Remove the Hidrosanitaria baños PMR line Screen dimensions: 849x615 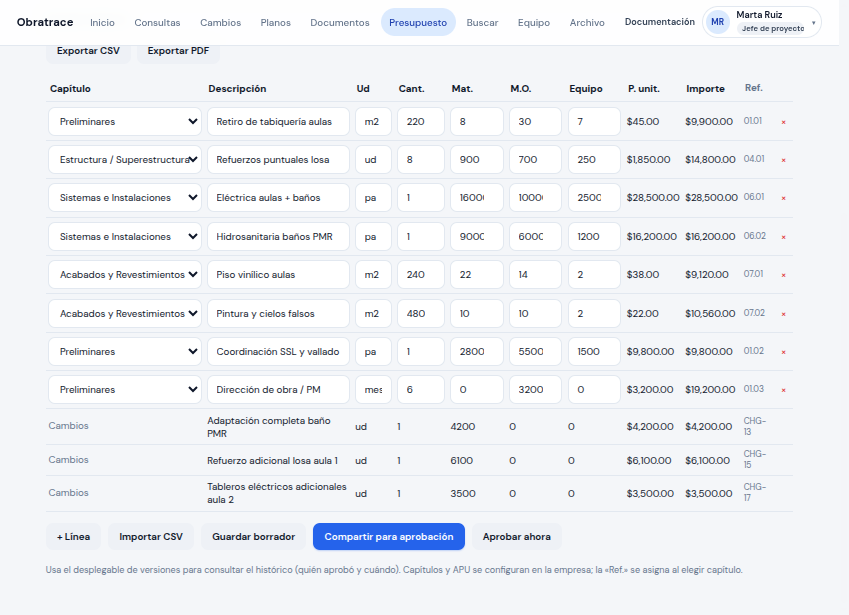click(x=783, y=237)
